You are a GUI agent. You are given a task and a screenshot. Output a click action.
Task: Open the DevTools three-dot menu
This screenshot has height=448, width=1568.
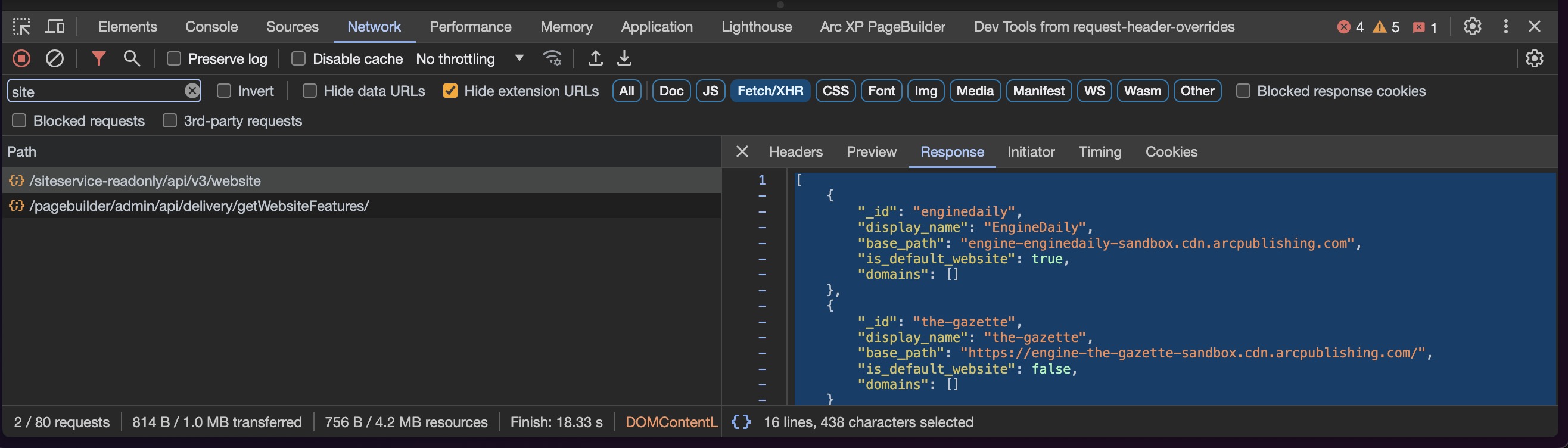coord(1506,26)
